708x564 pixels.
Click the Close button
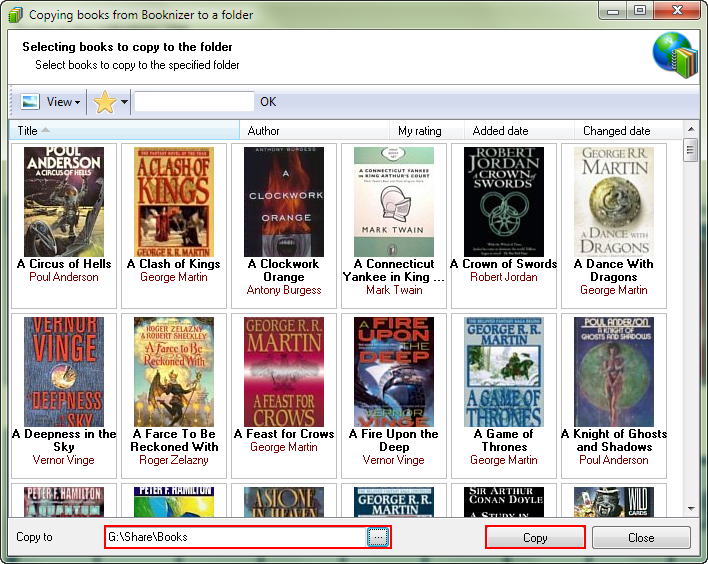[x=641, y=537]
